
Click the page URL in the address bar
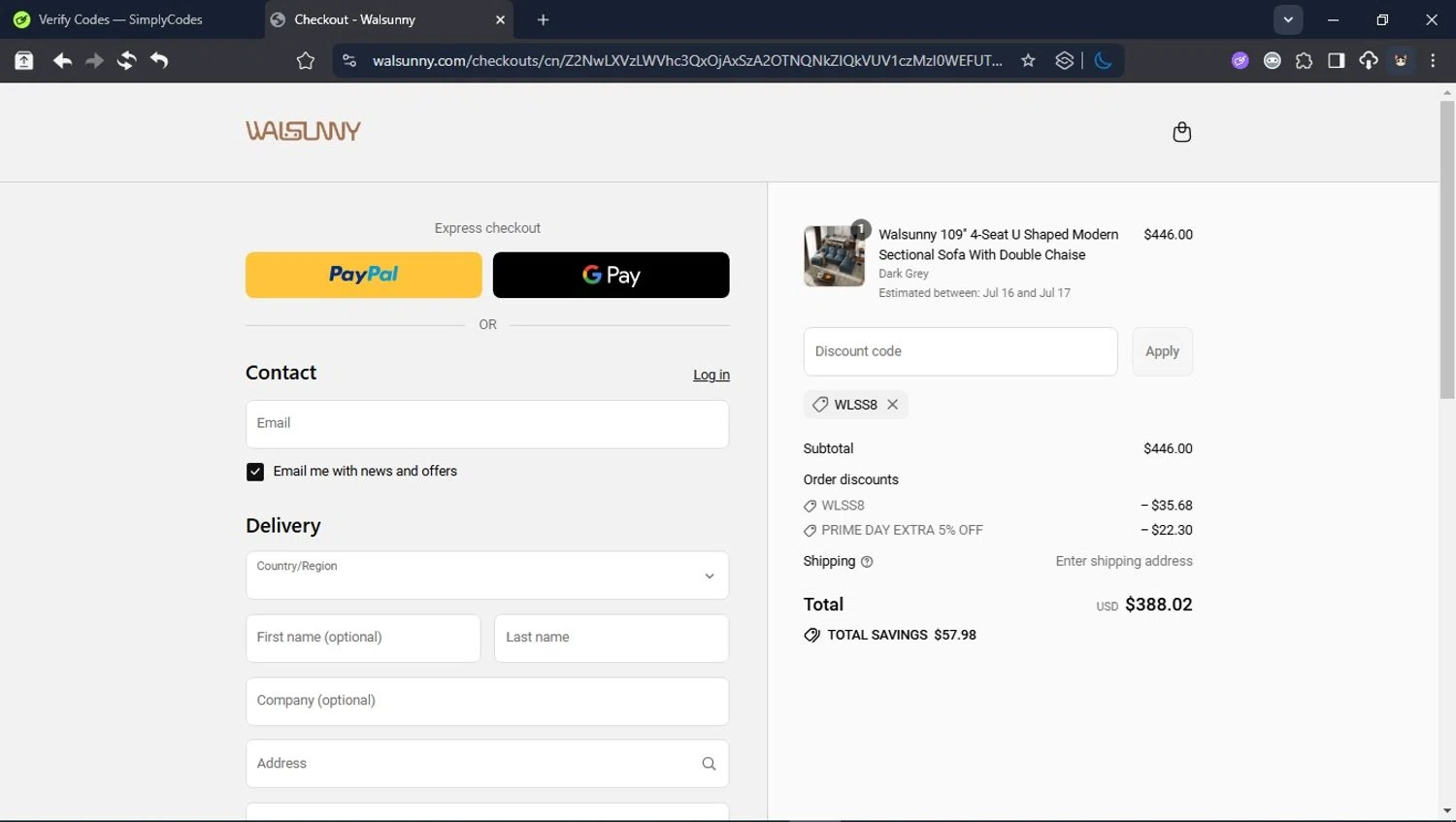coord(687,60)
